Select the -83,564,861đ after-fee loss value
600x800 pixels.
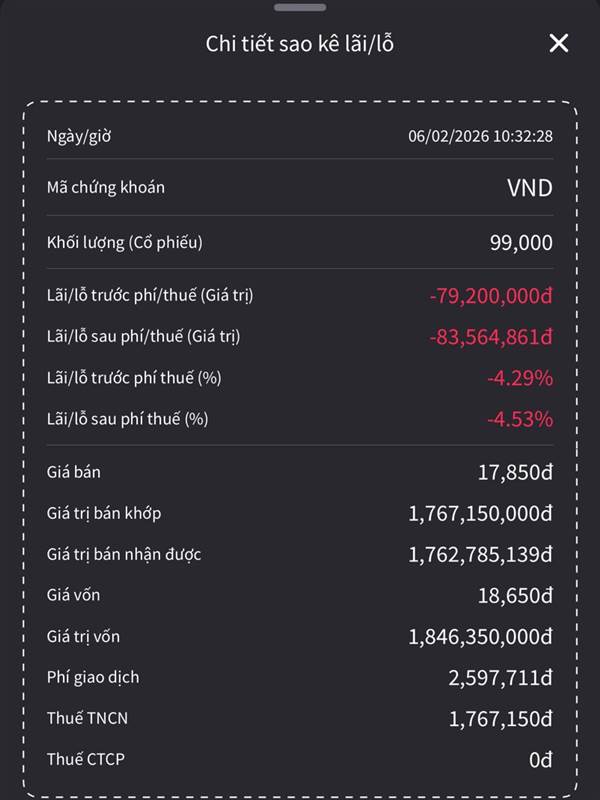pyautogui.click(x=491, y=337)
